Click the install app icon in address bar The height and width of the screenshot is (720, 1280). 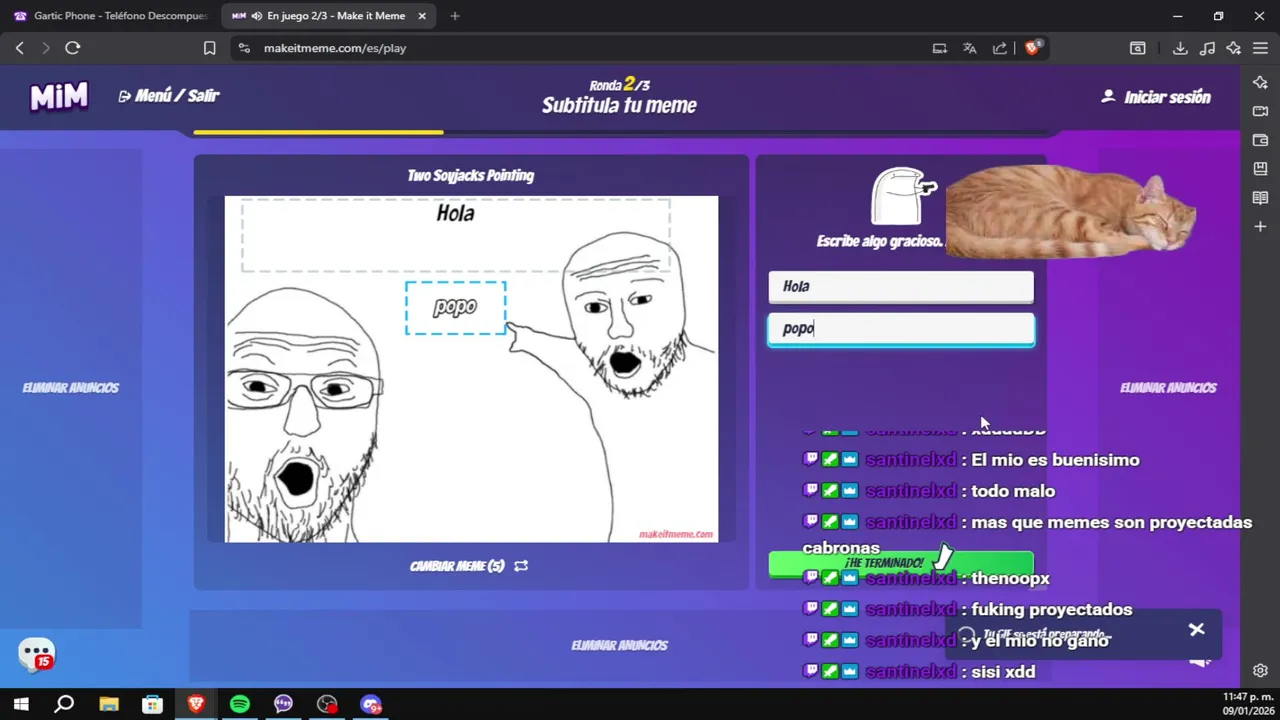[940, 48]
